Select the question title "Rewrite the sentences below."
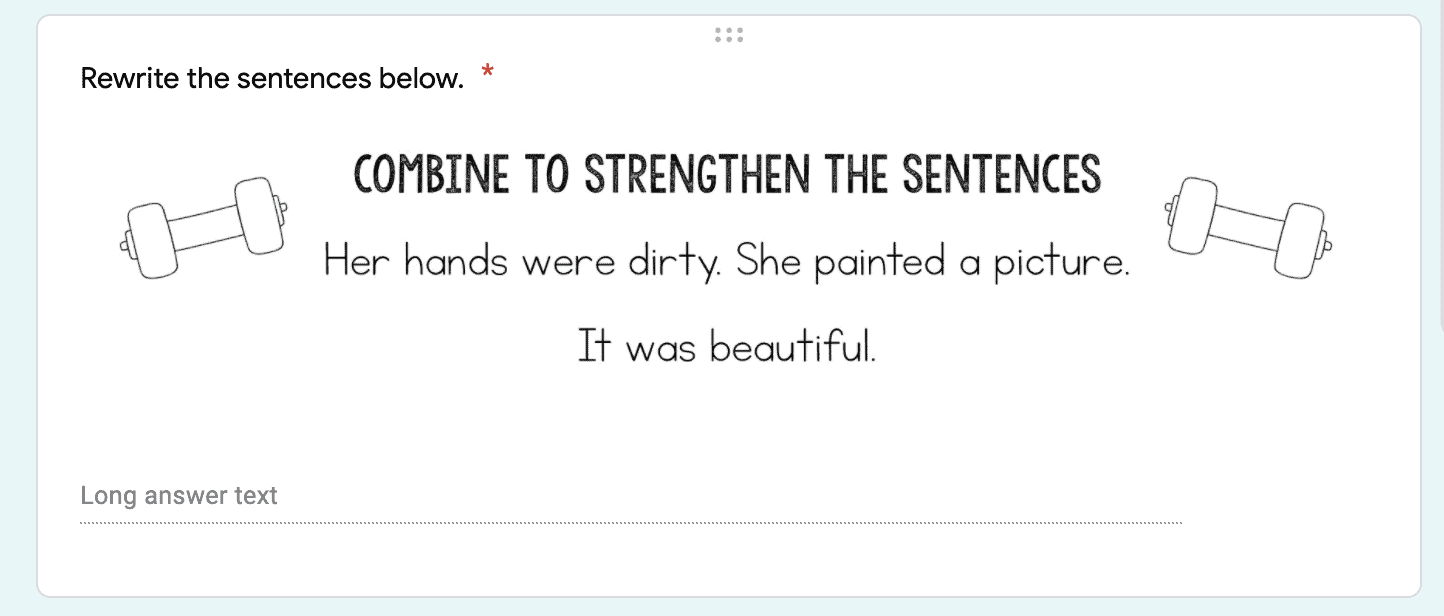This screenshot has height=616, width=1444. pyautogui.click(x=272, y=79)
